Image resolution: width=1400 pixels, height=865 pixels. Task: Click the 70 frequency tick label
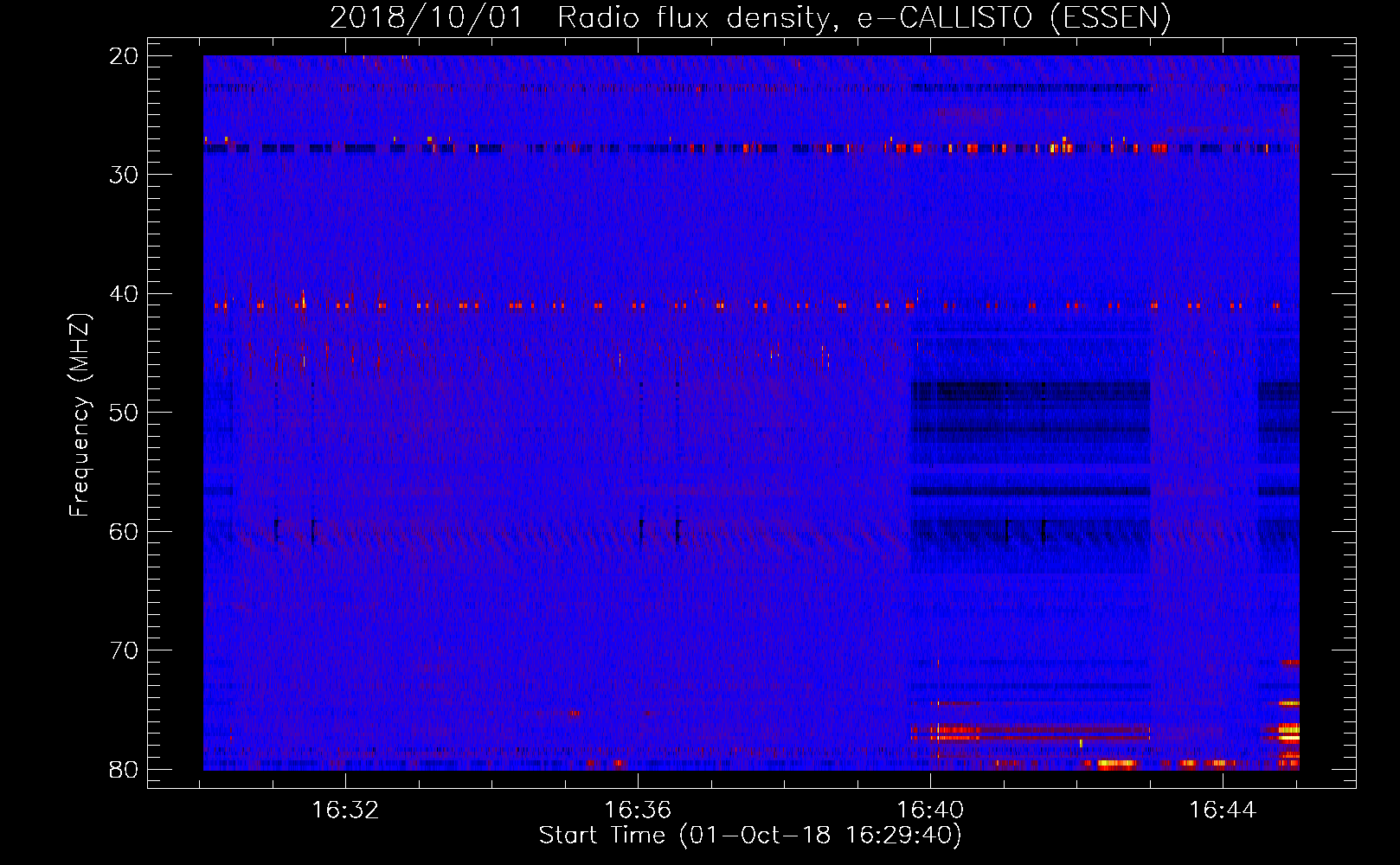tap(124, 650)
